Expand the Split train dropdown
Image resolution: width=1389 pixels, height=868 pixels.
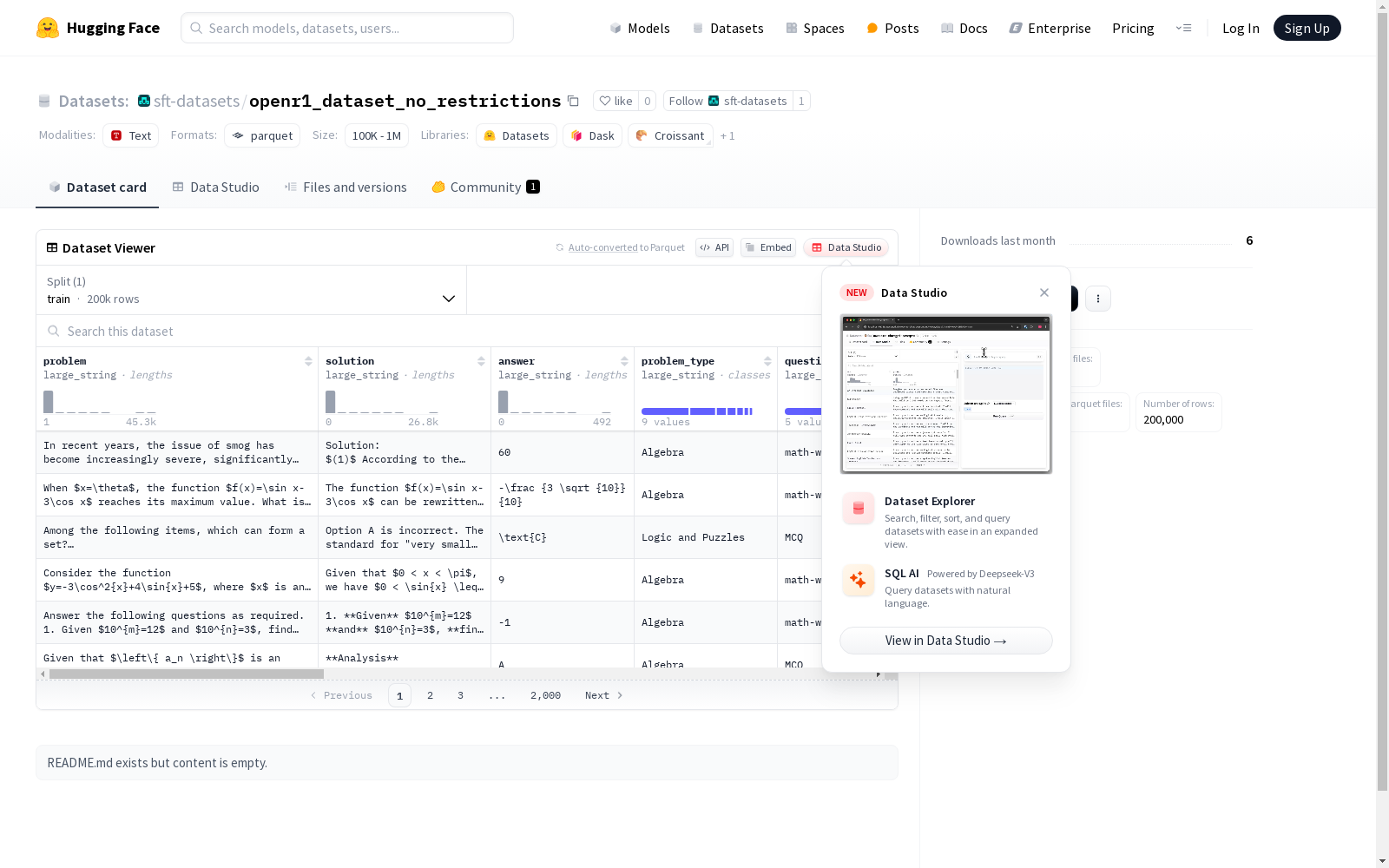(251, 290)
